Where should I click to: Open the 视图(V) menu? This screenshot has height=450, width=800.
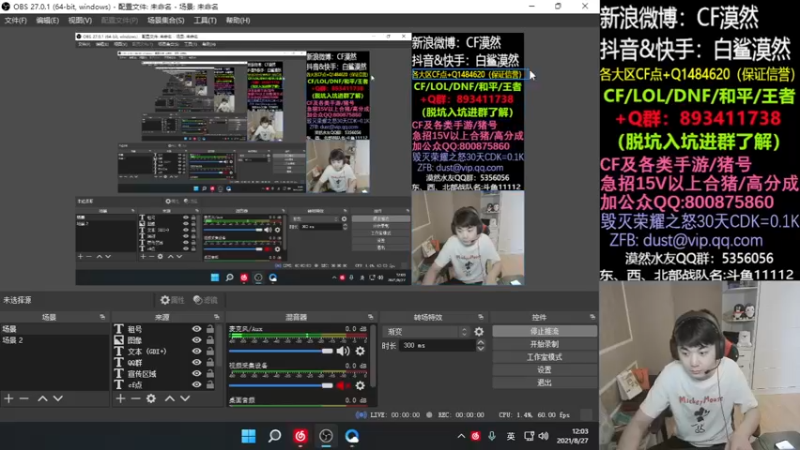[x=80, y=20]
